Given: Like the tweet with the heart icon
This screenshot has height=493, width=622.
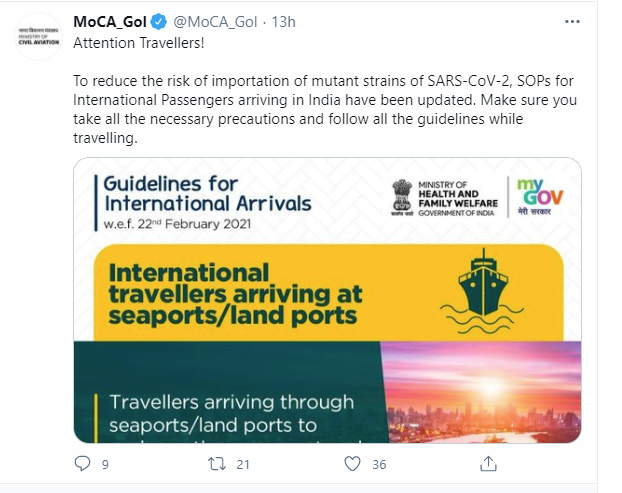Looking at the screenshot, I should [x=352, y=464].
